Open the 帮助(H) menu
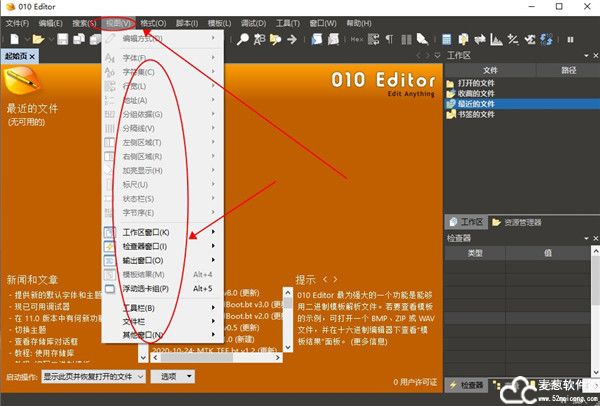 click(359, 23)
